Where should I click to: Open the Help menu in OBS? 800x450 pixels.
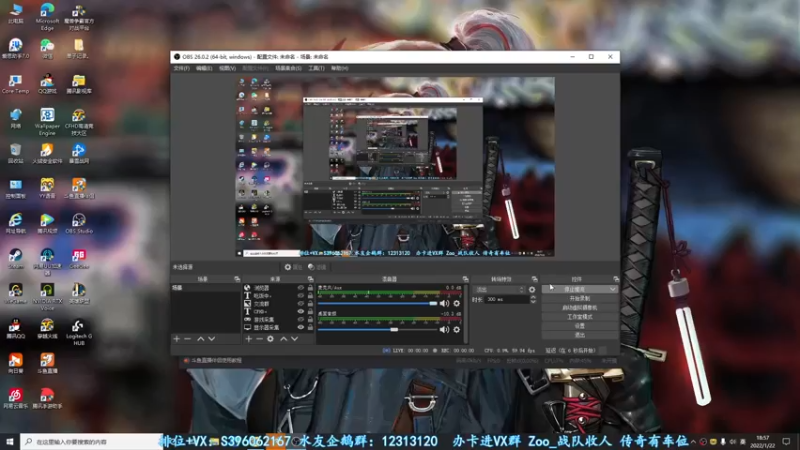coord(339,68)
